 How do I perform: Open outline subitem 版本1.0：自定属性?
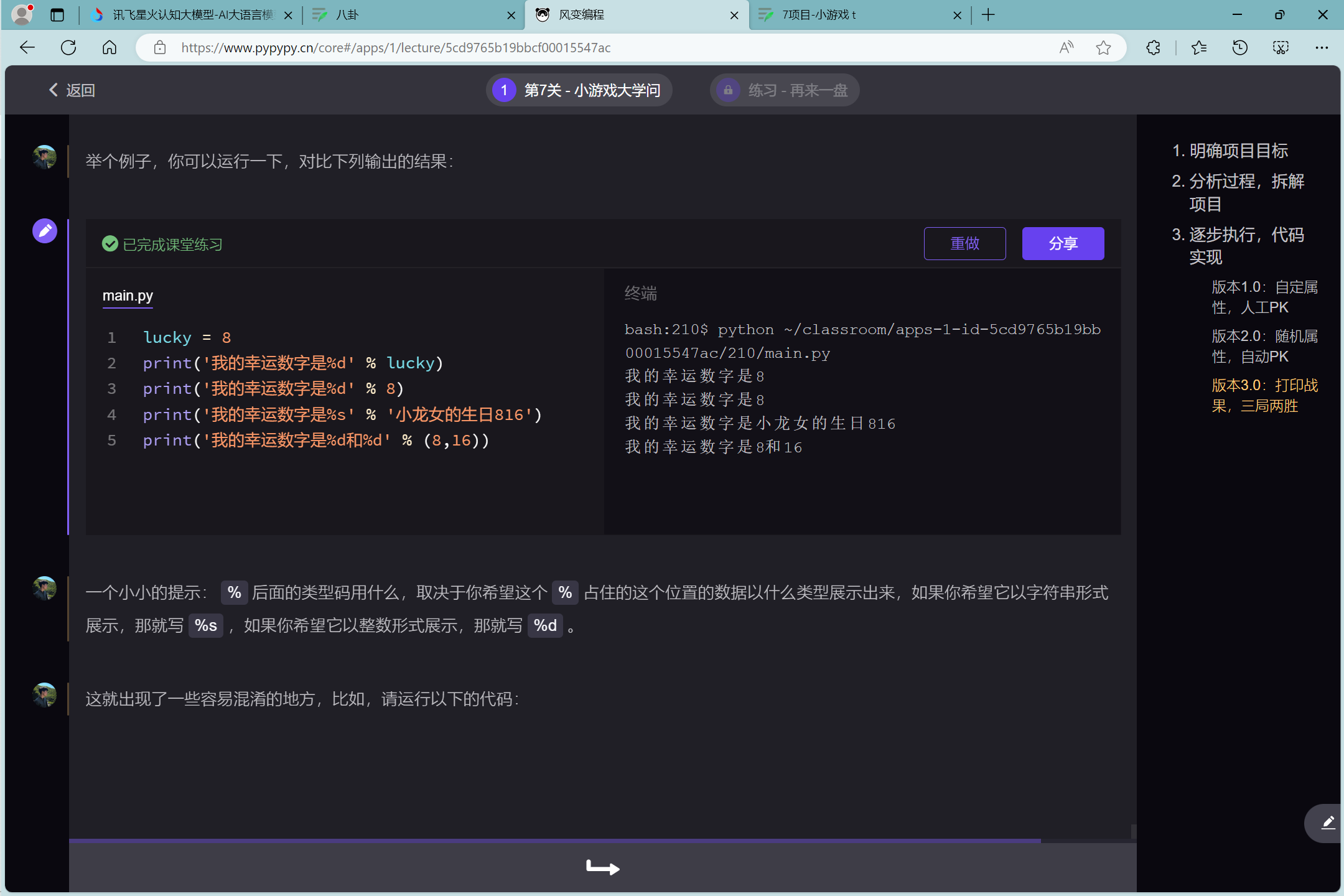coord(1265,297)
